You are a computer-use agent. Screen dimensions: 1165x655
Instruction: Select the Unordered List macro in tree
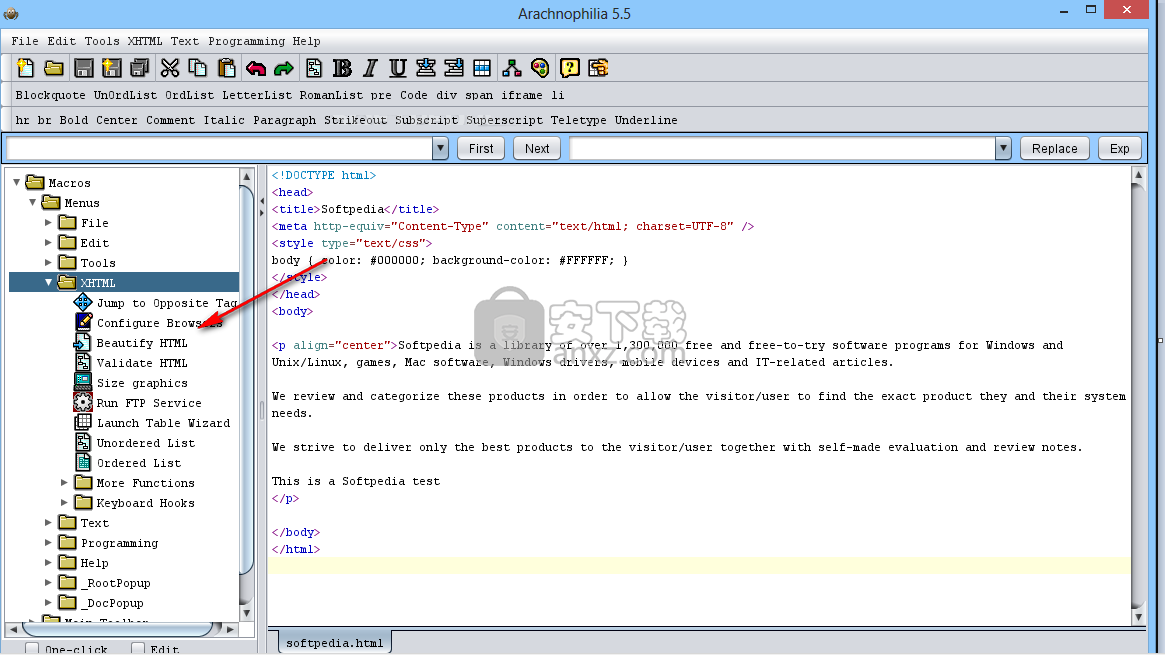coord(146,443)
